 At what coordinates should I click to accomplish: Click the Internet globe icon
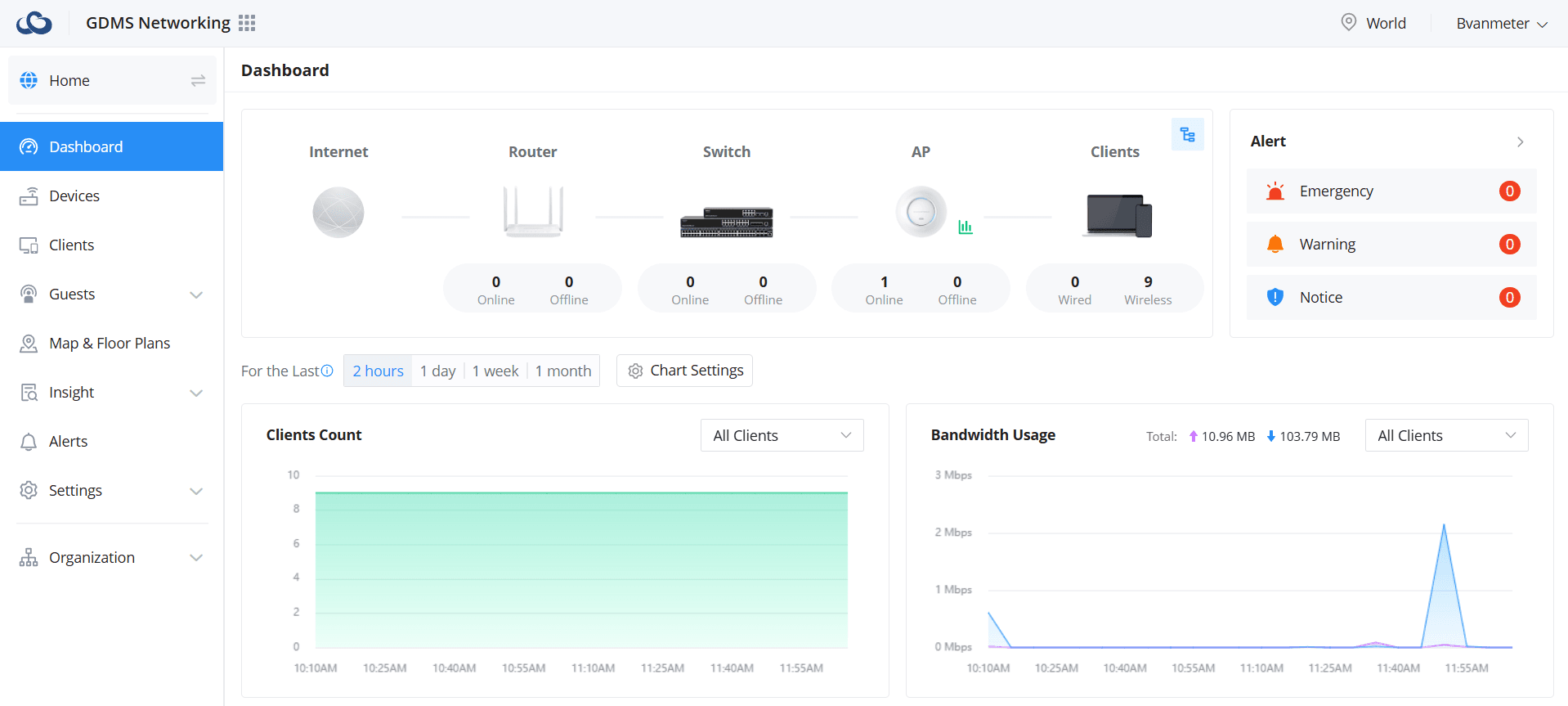(338, 213)
